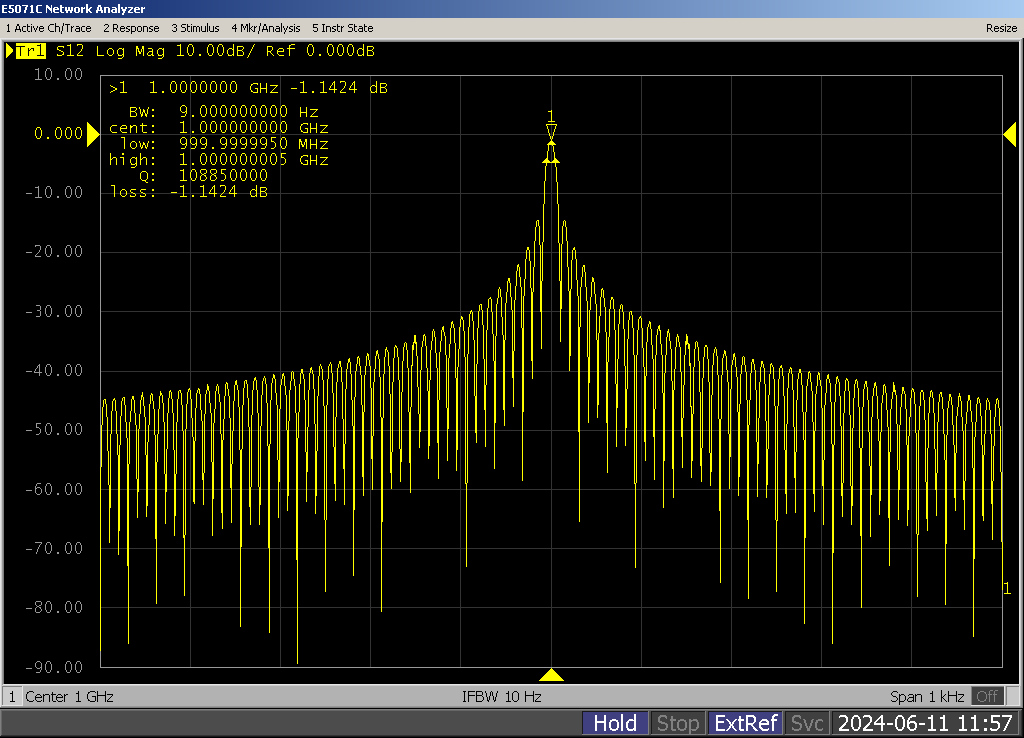Click the ExtRef status indicator

744,723
